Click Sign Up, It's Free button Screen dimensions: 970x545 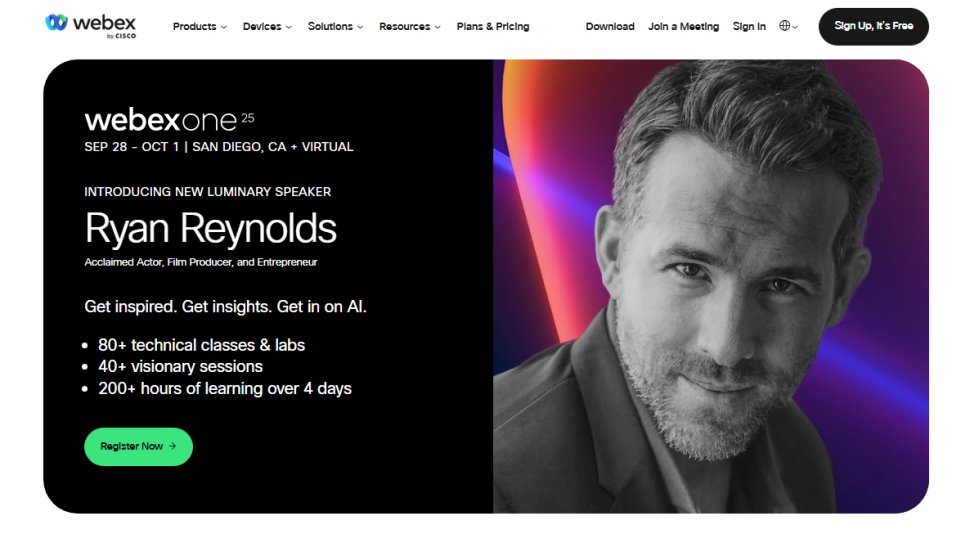(873, 27)
